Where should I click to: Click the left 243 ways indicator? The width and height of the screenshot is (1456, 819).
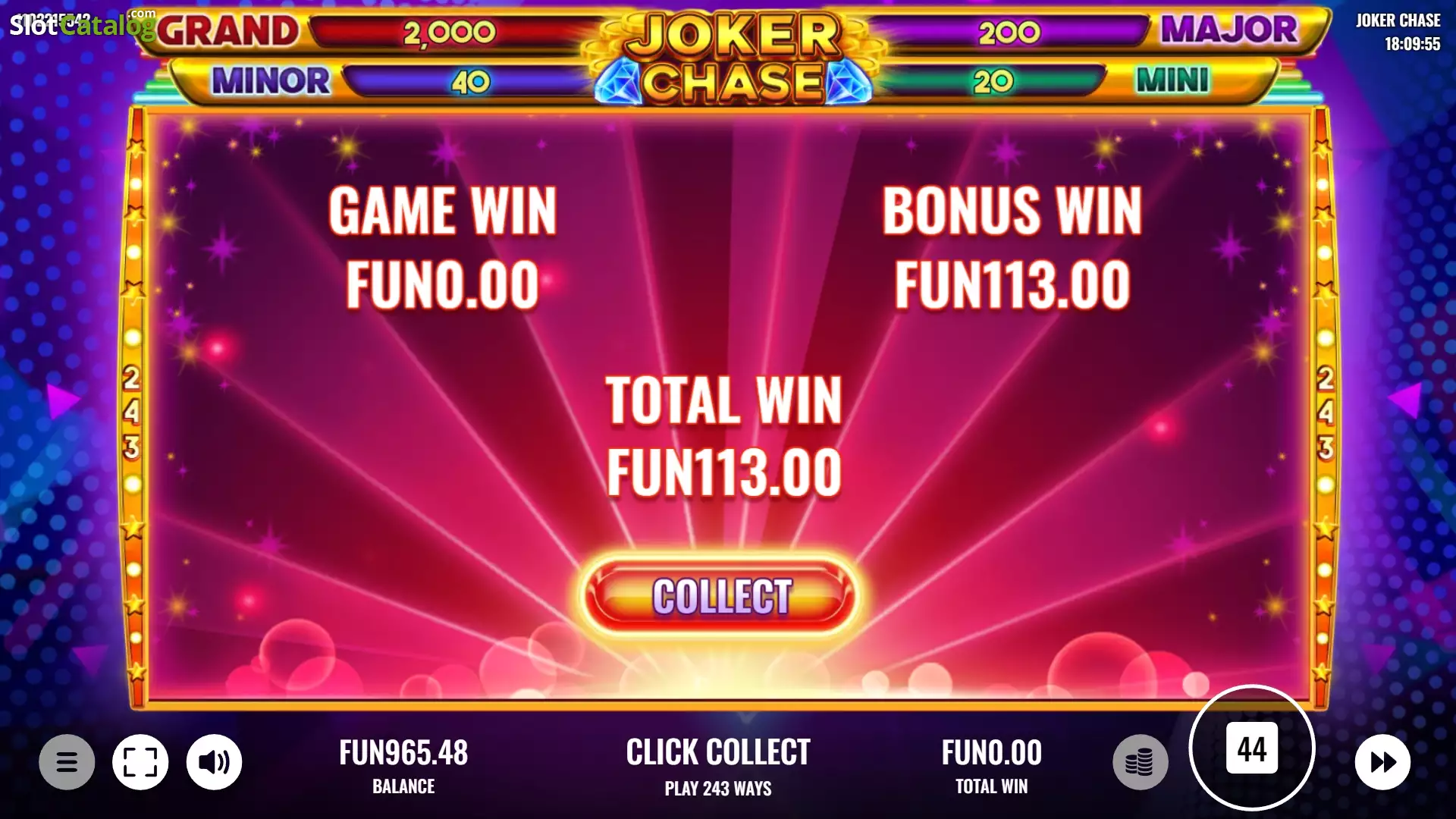click(x=131, y=413)
